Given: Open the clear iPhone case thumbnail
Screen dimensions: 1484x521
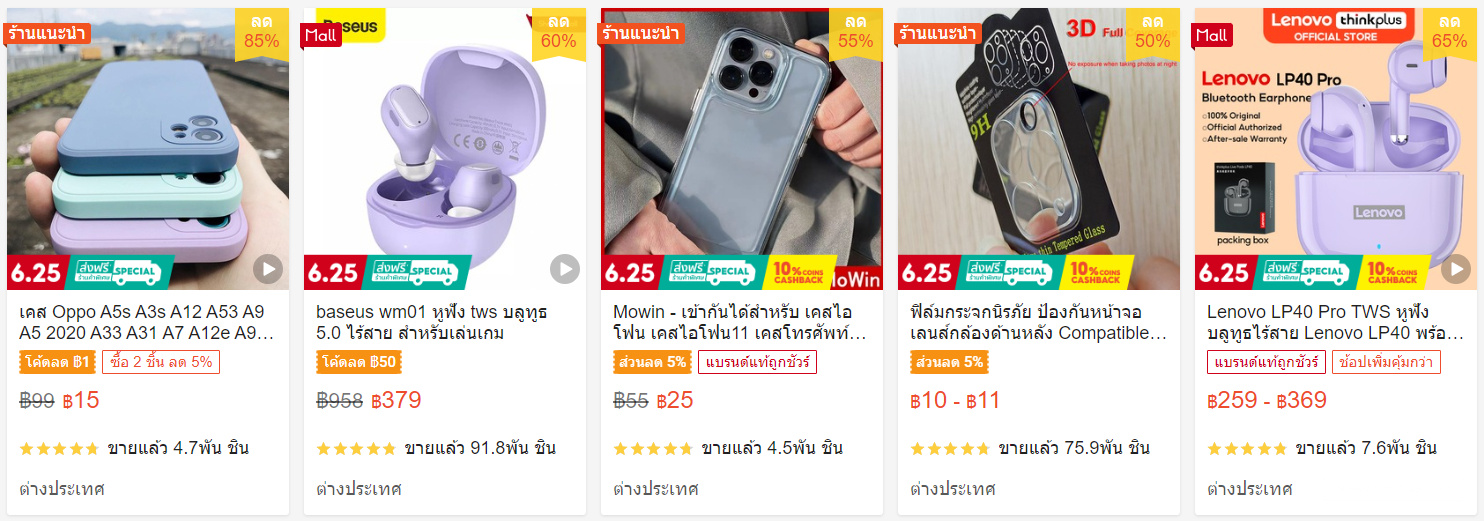Looking at the screenshot, I should pos(742,149).
